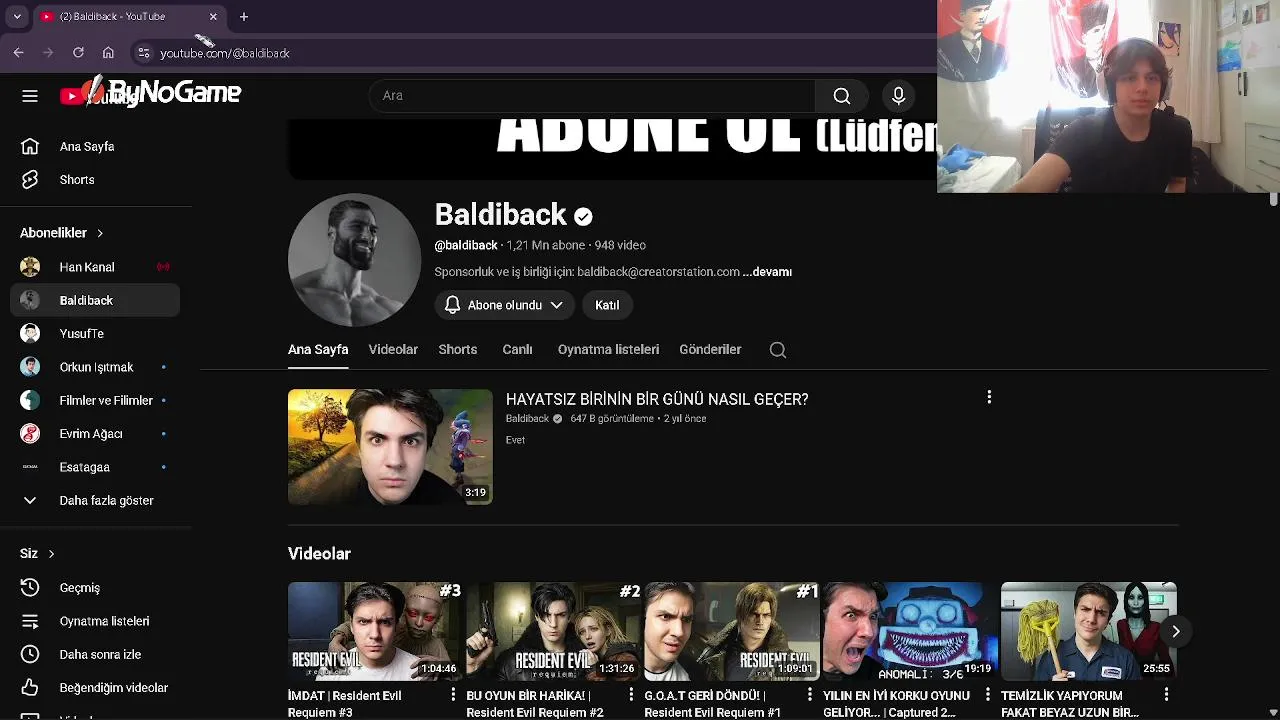Go back with browser back arrow

[x=18, y=53]
